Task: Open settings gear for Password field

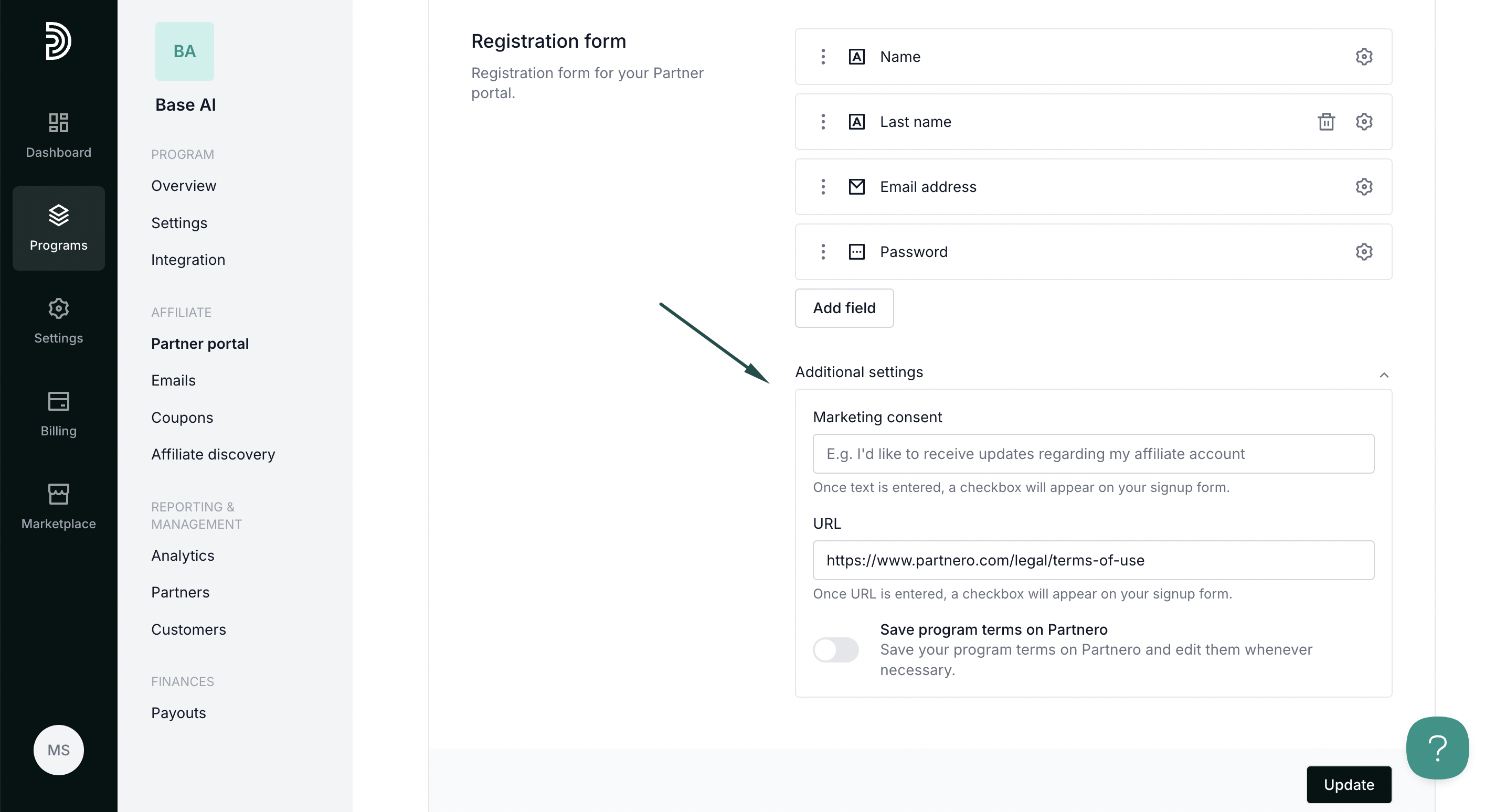Action: coord(1363,252)
